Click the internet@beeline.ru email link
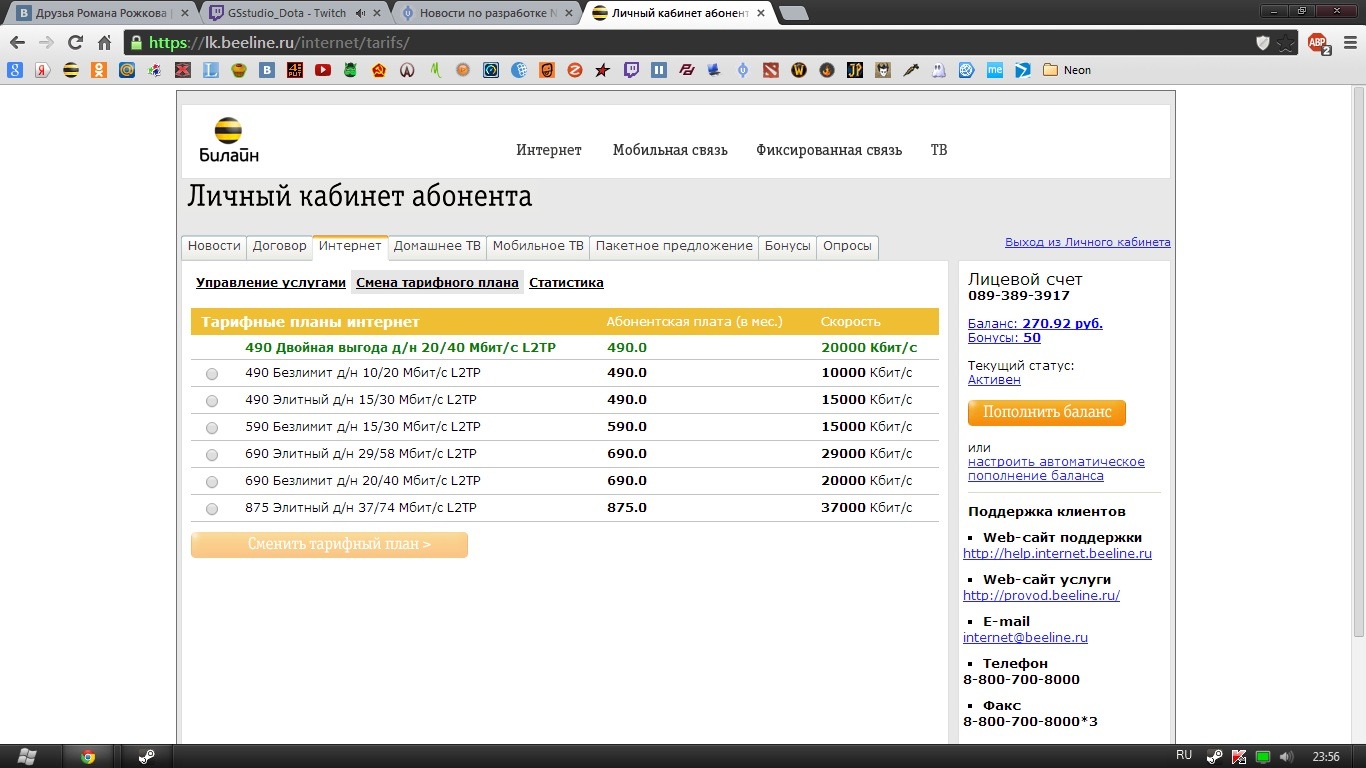Image resolution: width=1366 pixels, height=768 pixels. click(x=1025, y=638)
